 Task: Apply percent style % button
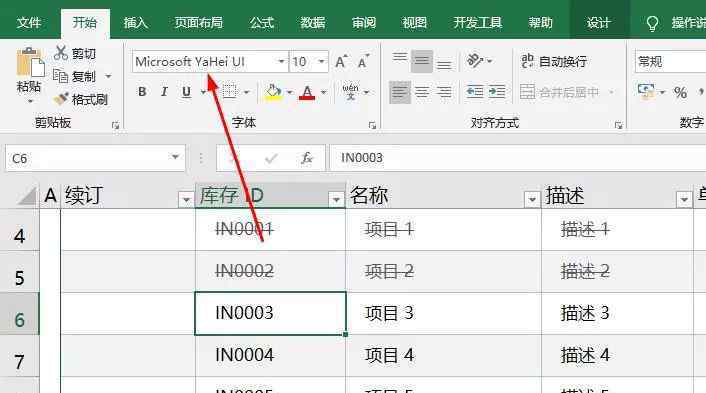(x=680, y=92)
